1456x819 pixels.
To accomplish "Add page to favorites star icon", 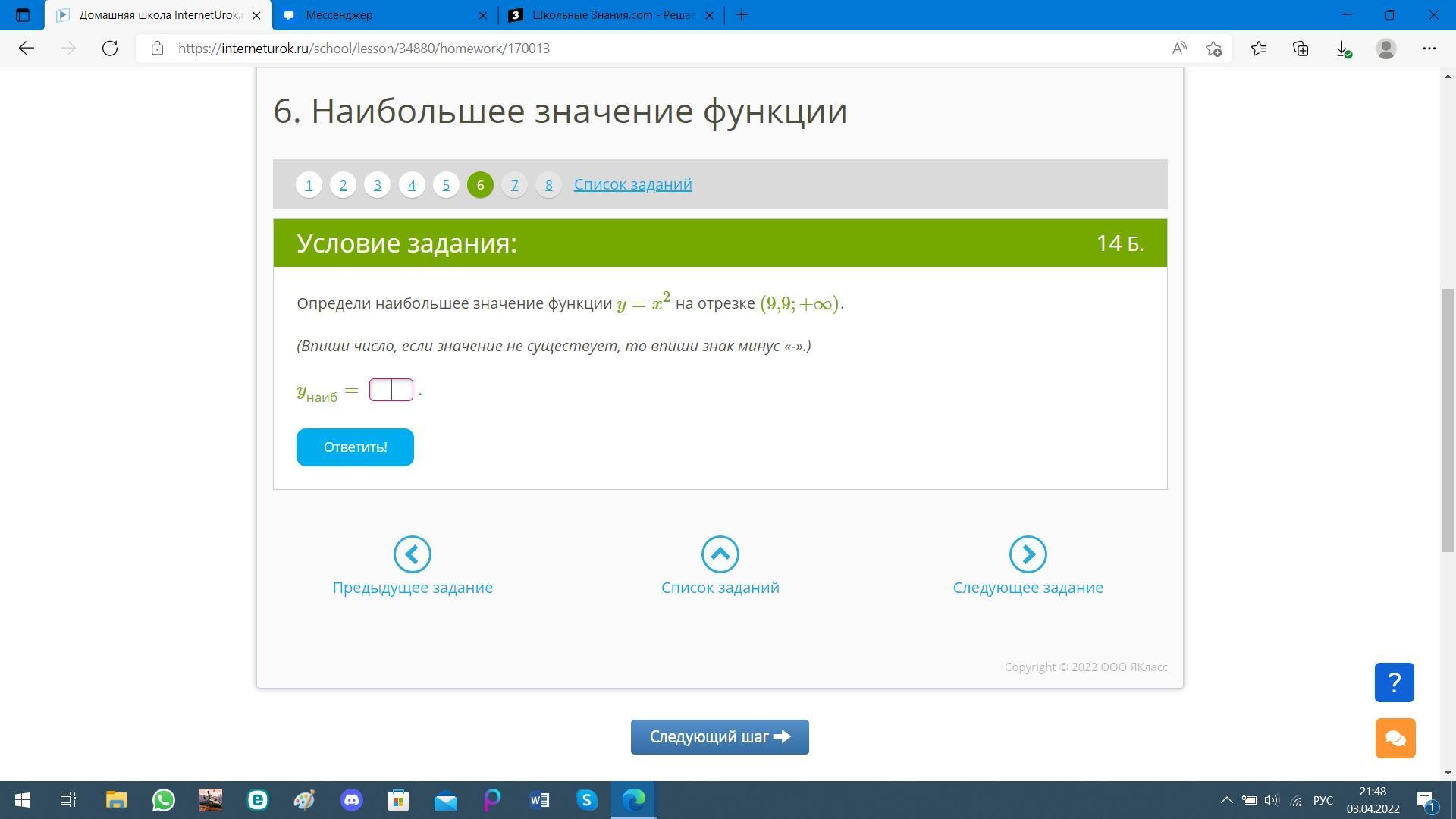I will pyautogui.click(x=1213, y=49).
